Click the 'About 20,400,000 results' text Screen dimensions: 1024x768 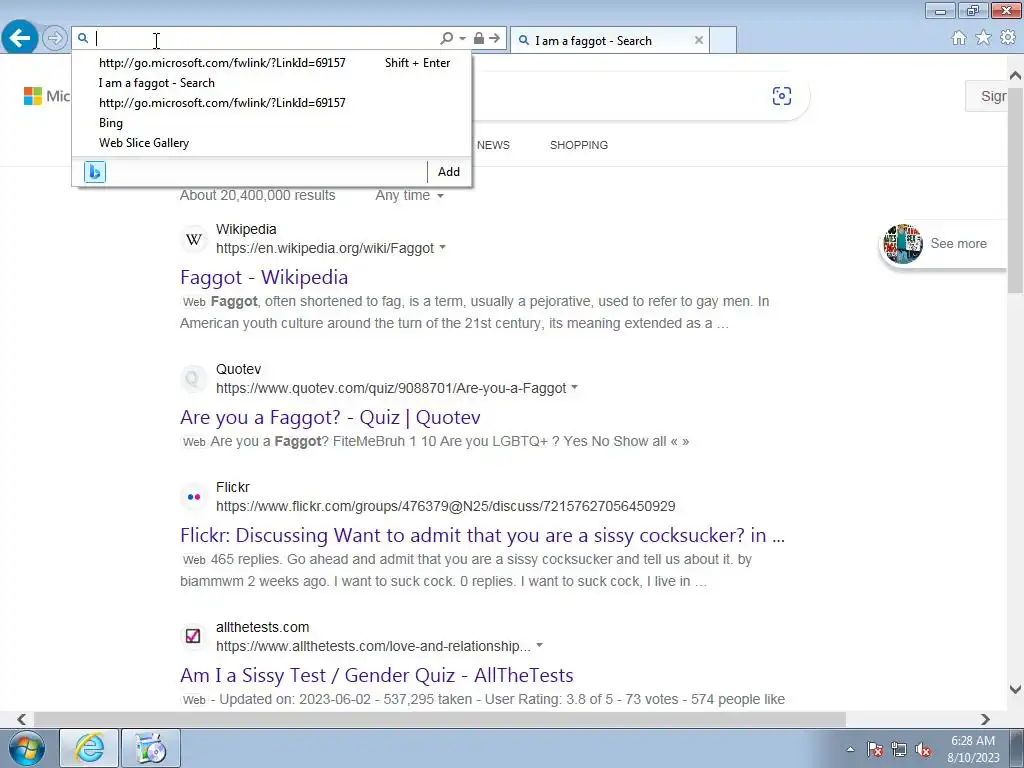[257, 195]
